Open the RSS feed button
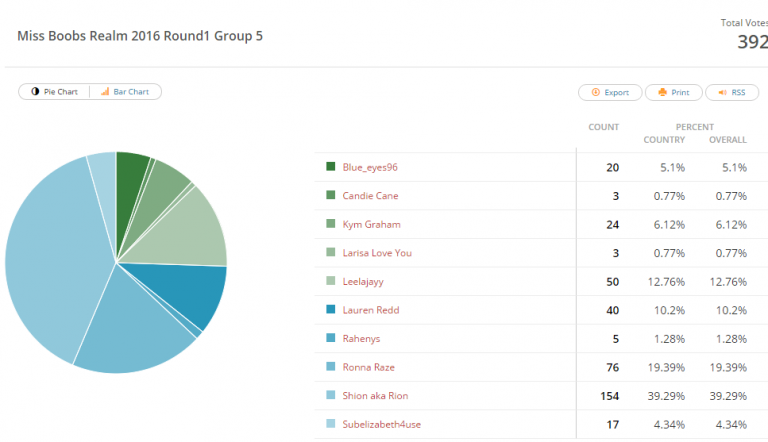Image resolution: width=768 pixels, height=442 pixels. (x=732, y=92)
